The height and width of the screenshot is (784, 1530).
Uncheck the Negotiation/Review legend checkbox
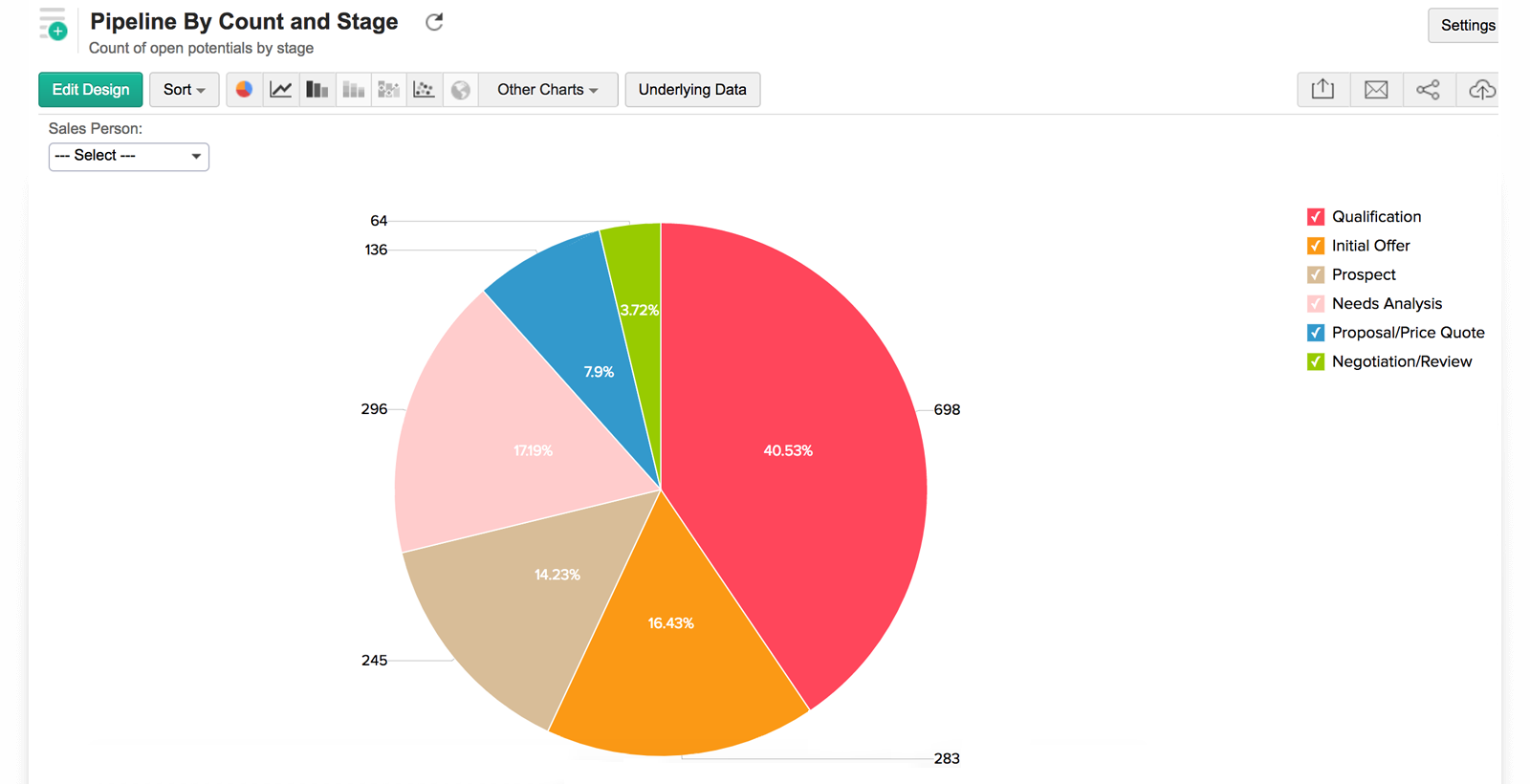coord(1316,361)
